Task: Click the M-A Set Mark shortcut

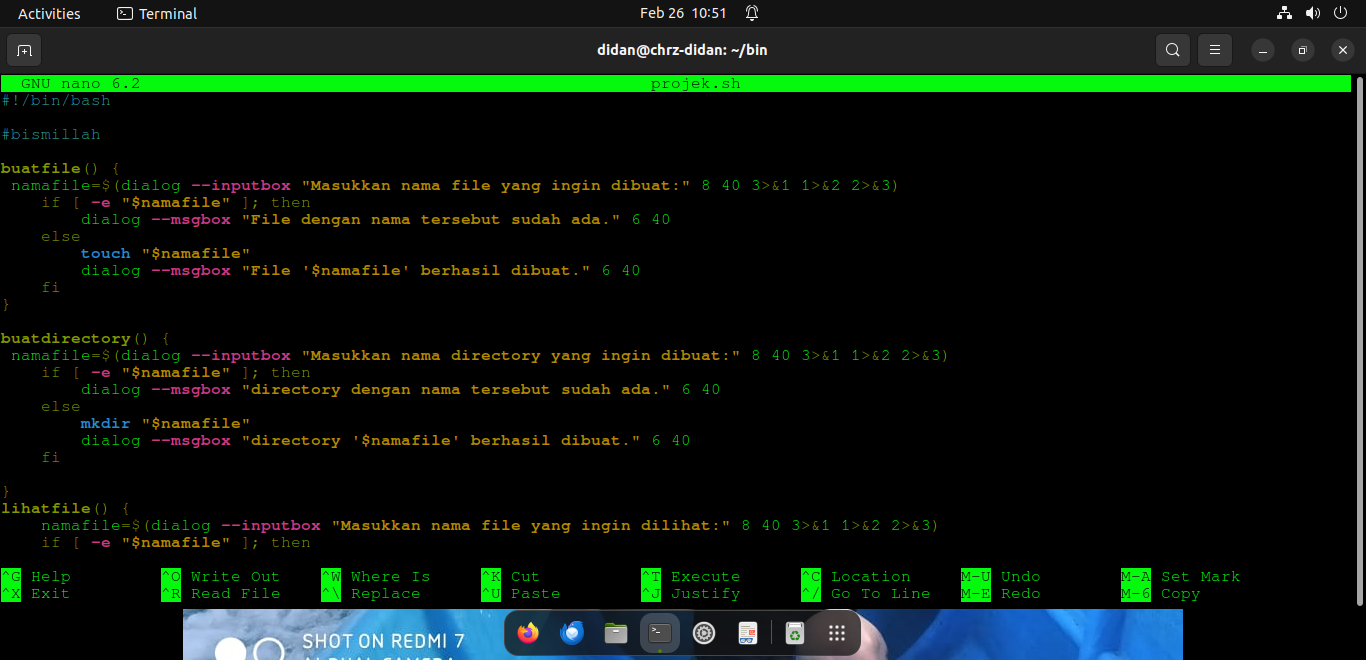Action: click(x=1181, y=577)
